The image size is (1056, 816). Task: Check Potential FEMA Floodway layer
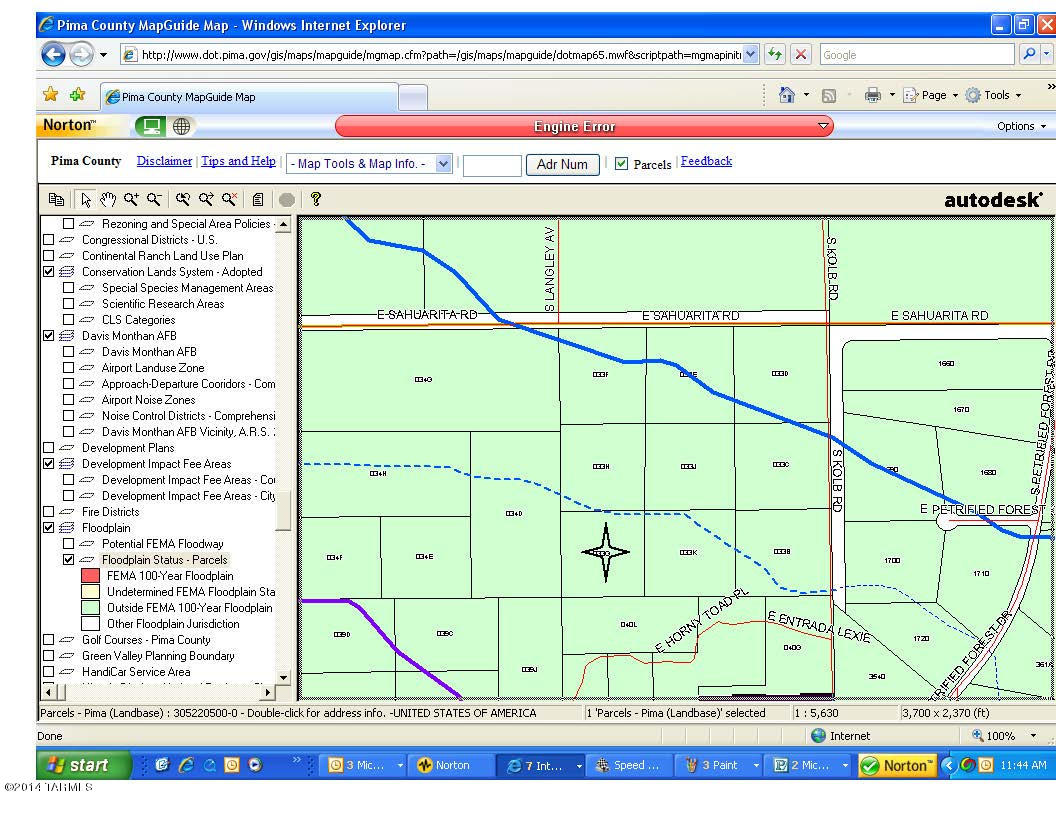[69, 544]
